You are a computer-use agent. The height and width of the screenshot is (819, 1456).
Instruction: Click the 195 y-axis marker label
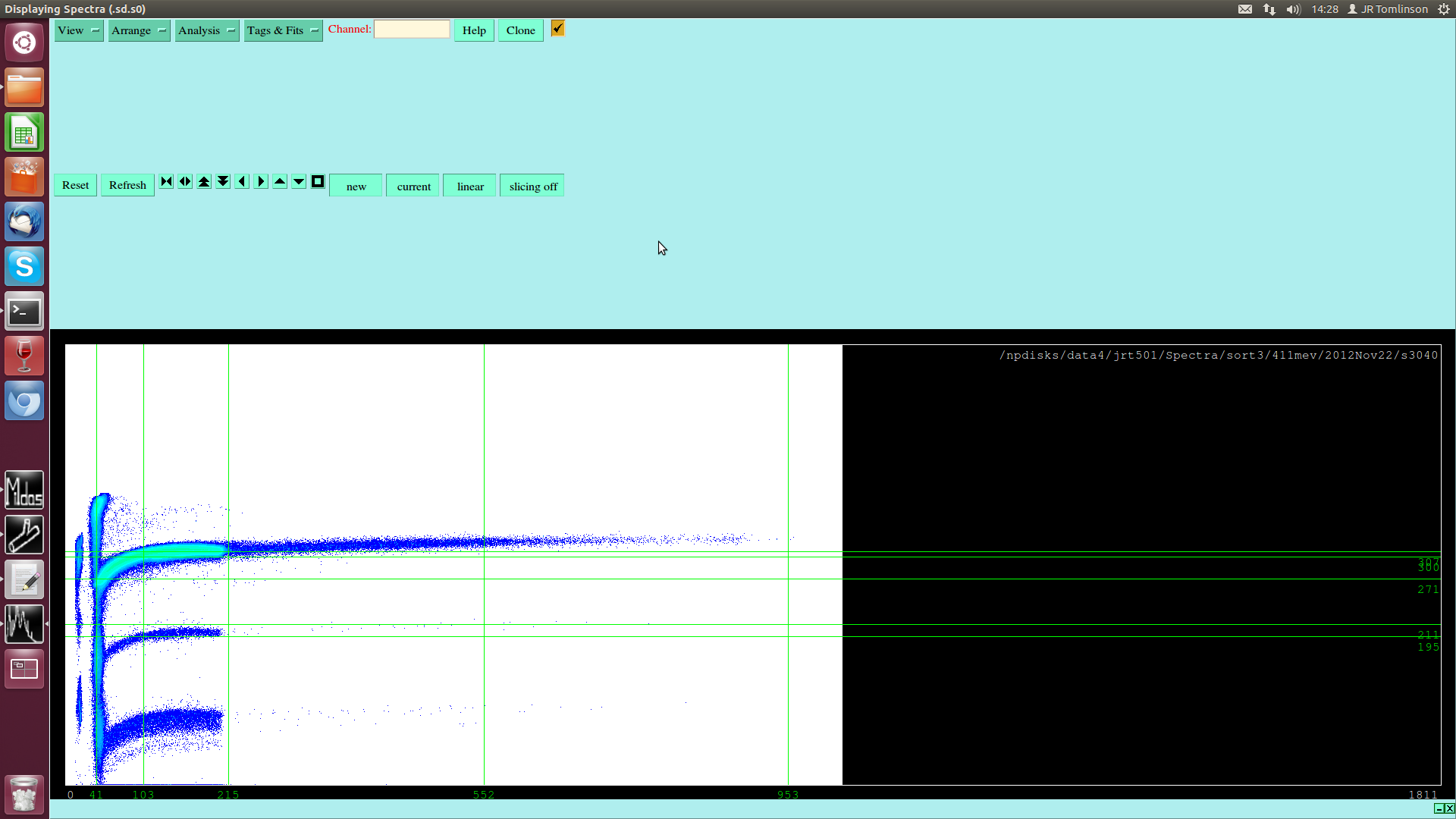pyautogui.click(x=1428, y=647)
